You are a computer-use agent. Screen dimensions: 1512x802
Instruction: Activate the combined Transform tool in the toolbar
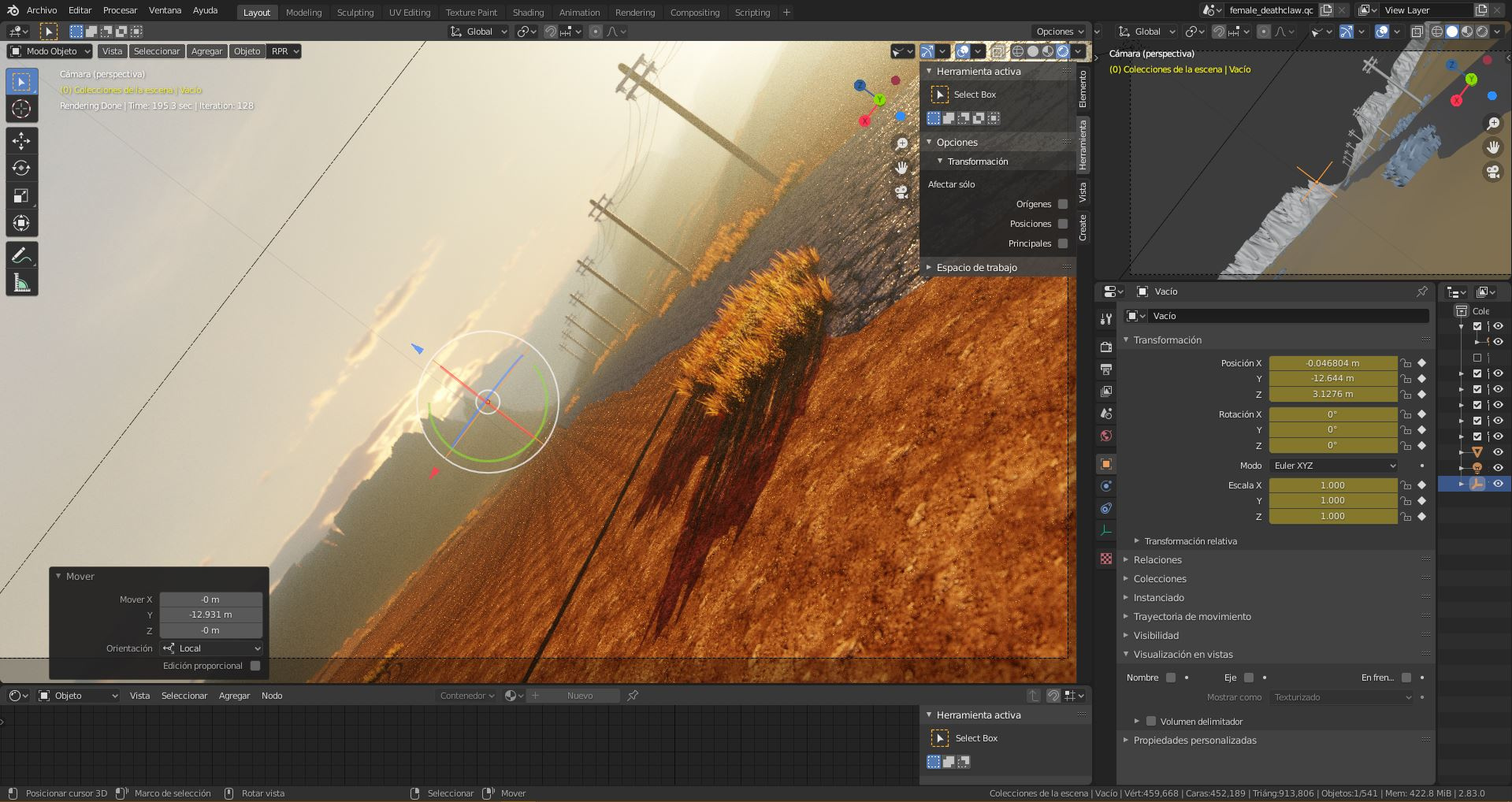point(21,224)
